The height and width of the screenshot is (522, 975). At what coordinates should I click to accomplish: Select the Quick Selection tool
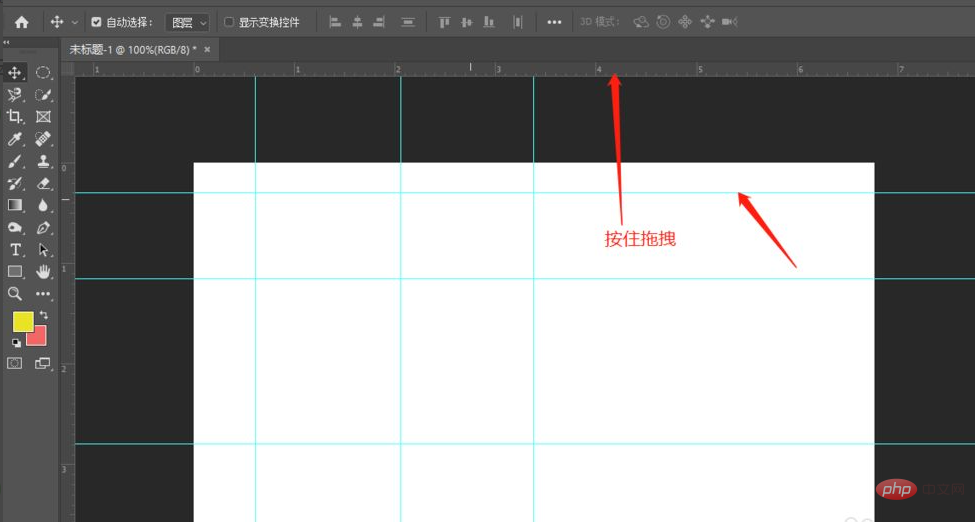[43, 95]
